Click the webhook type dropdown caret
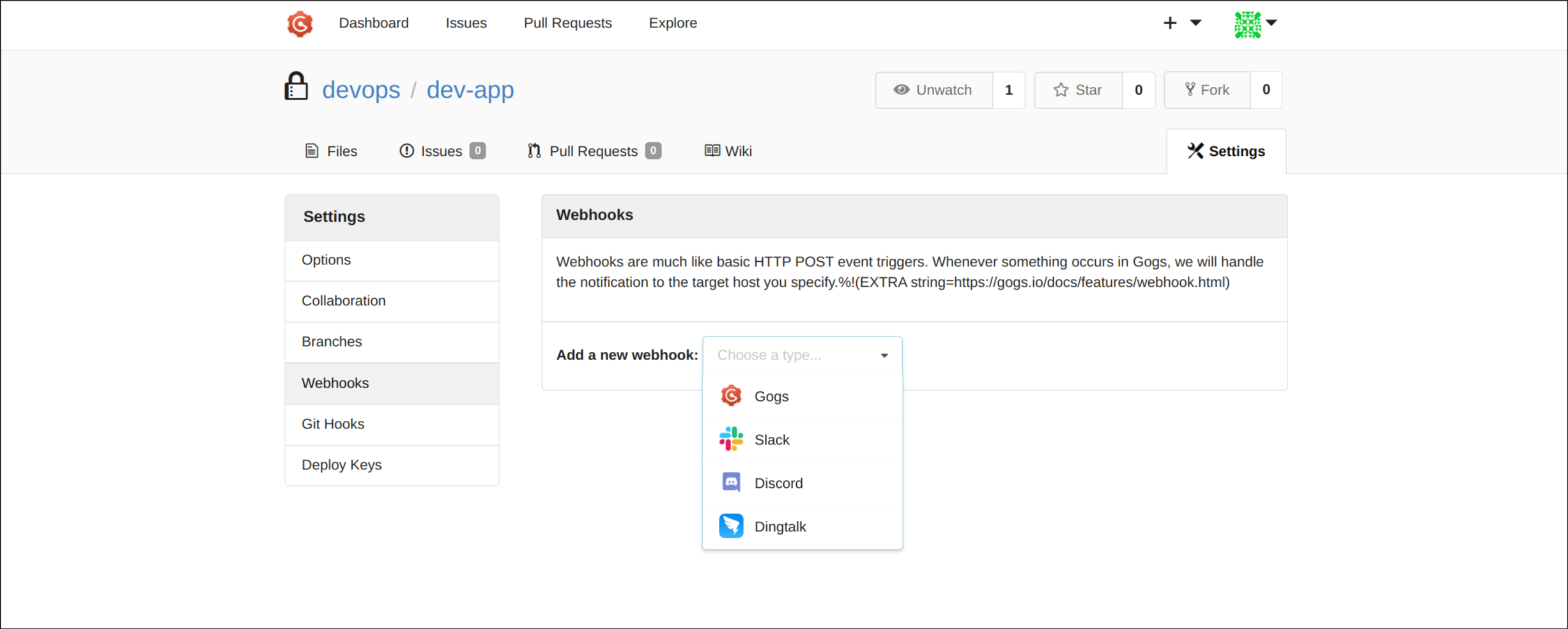This screenshot has width=1568, height=629. point(884,356)
